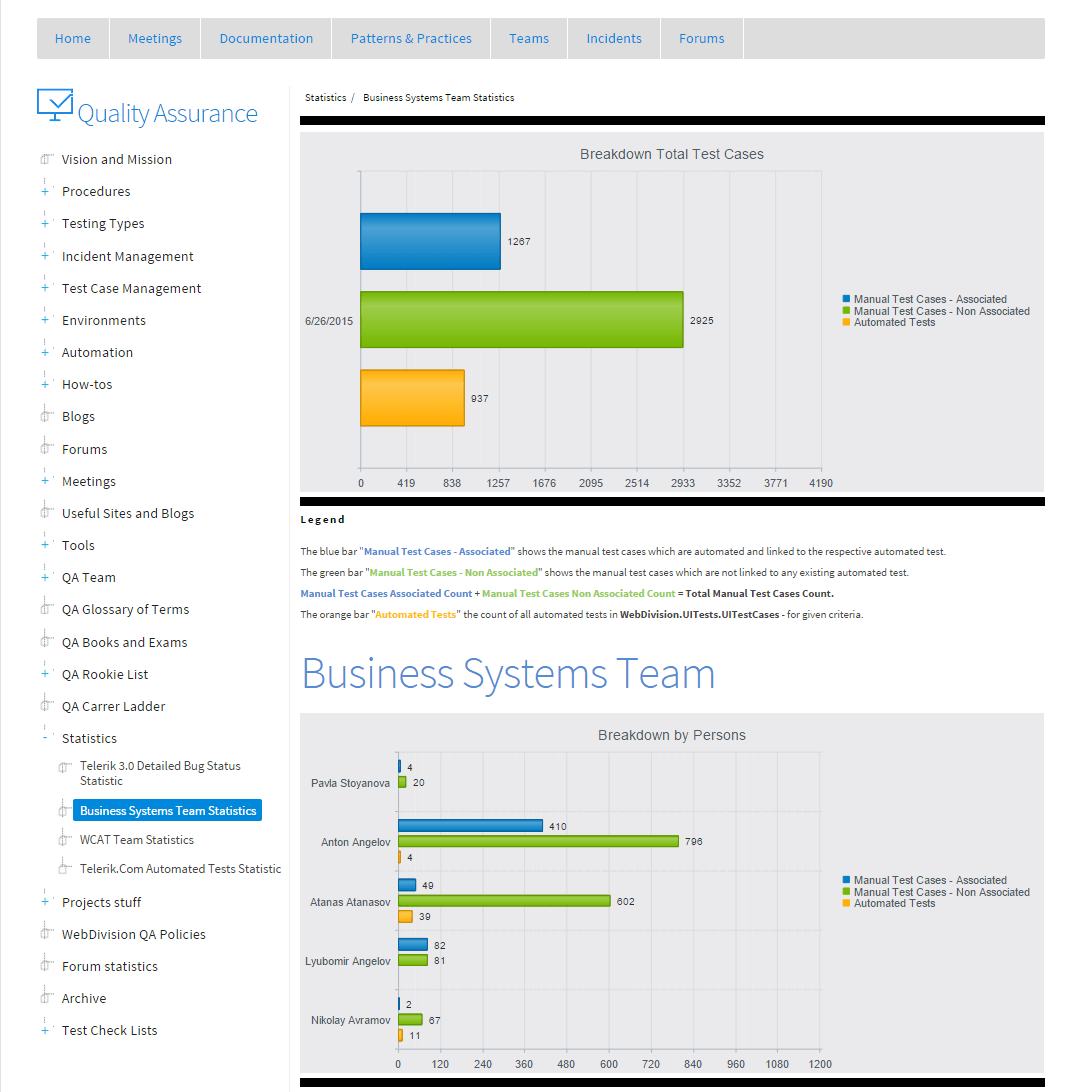Viewport: 1079px width, 1092px height.
Task: Expand the Procedures section
Action: (44, 191)
